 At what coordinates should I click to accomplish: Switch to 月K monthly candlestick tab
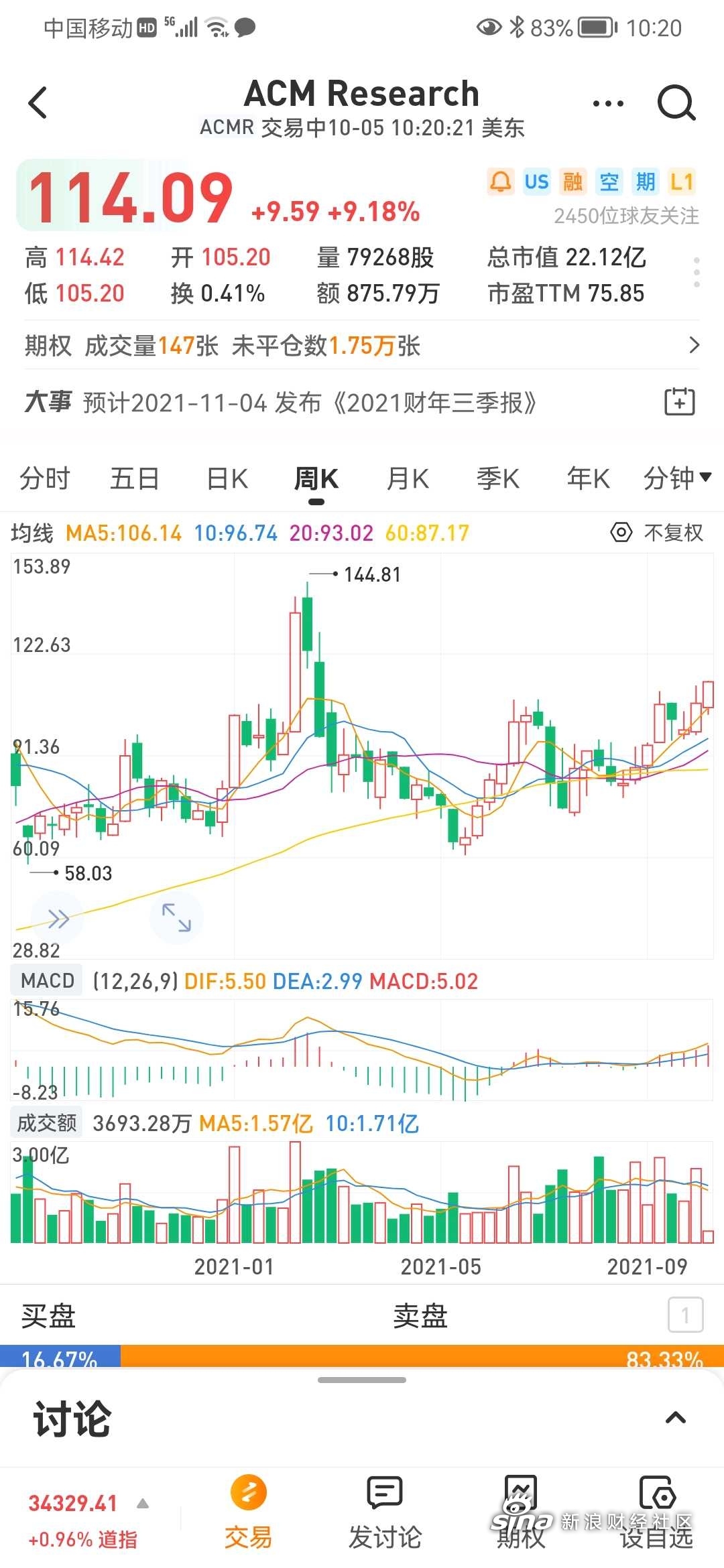tap(408, 478)
